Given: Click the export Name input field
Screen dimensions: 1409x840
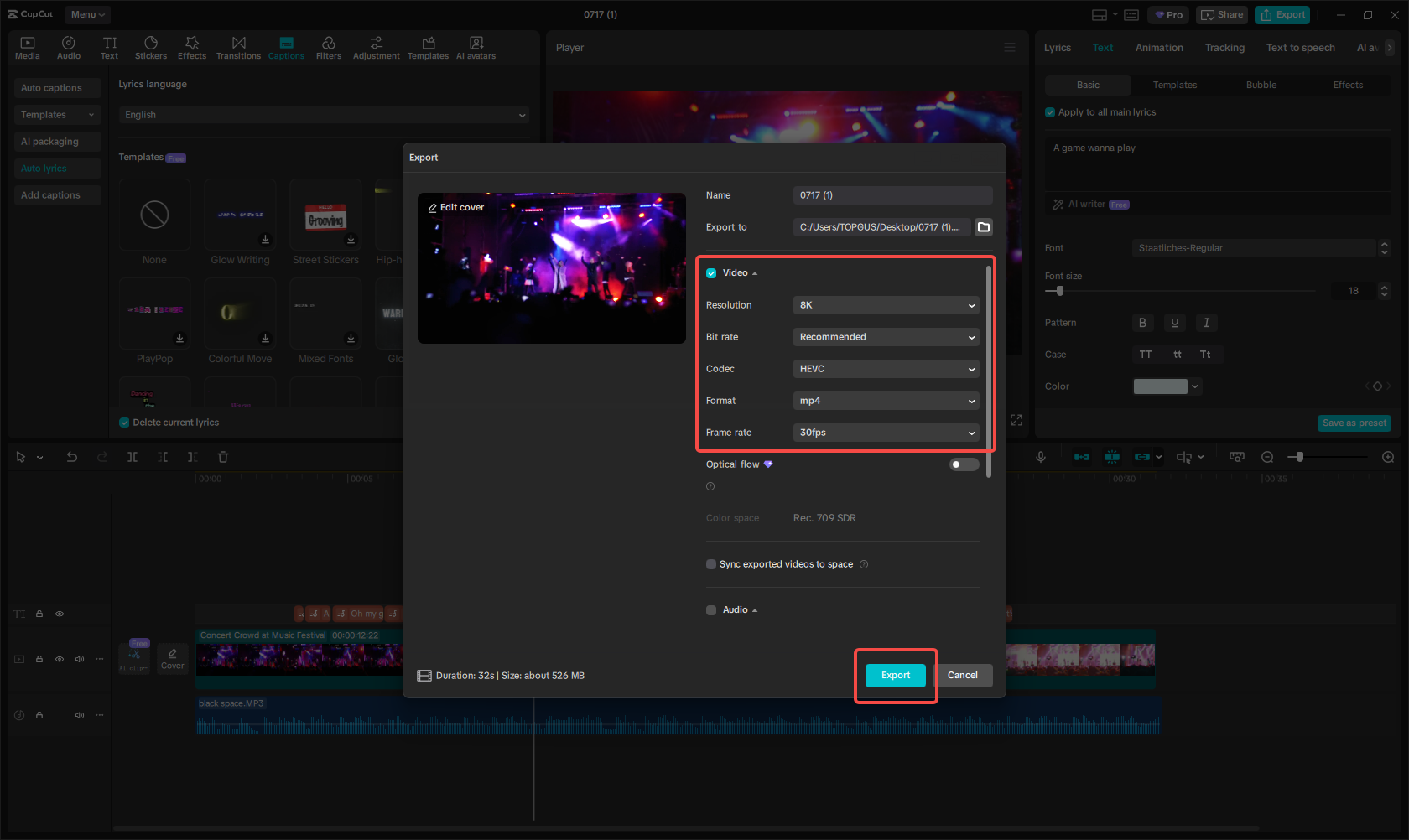Looking at the screenshot, I should tap(893, 195).
